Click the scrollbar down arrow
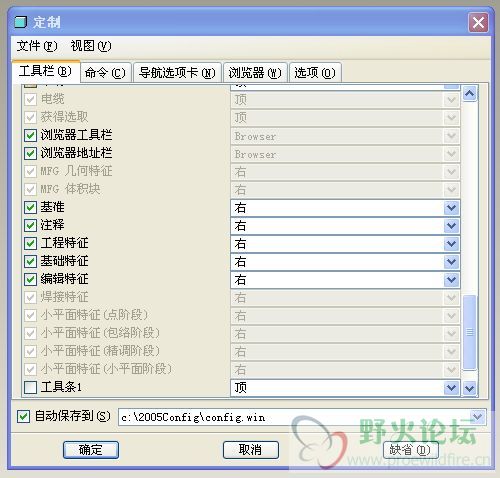The image size is (500, 478). tap(469, 388)
